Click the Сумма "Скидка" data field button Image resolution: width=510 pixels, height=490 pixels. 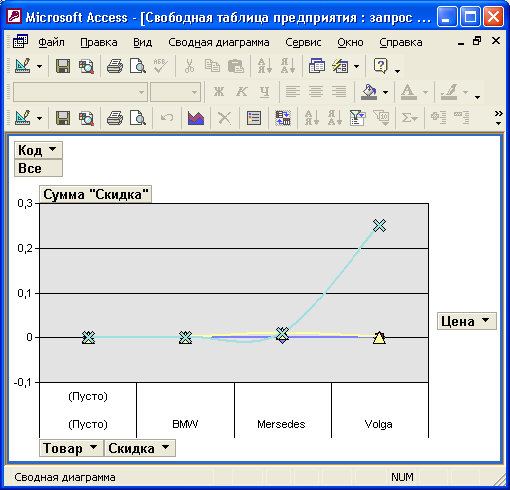click(96, 194)
